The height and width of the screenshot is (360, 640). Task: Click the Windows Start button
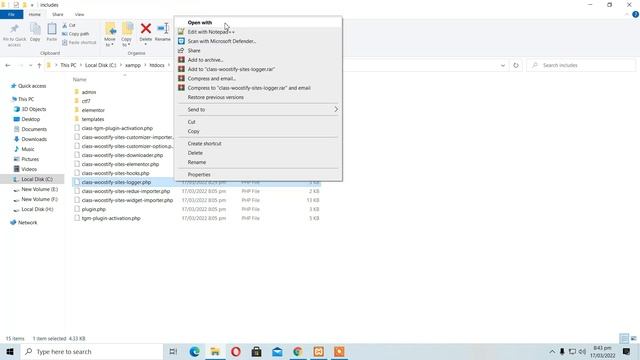(10, 351)
